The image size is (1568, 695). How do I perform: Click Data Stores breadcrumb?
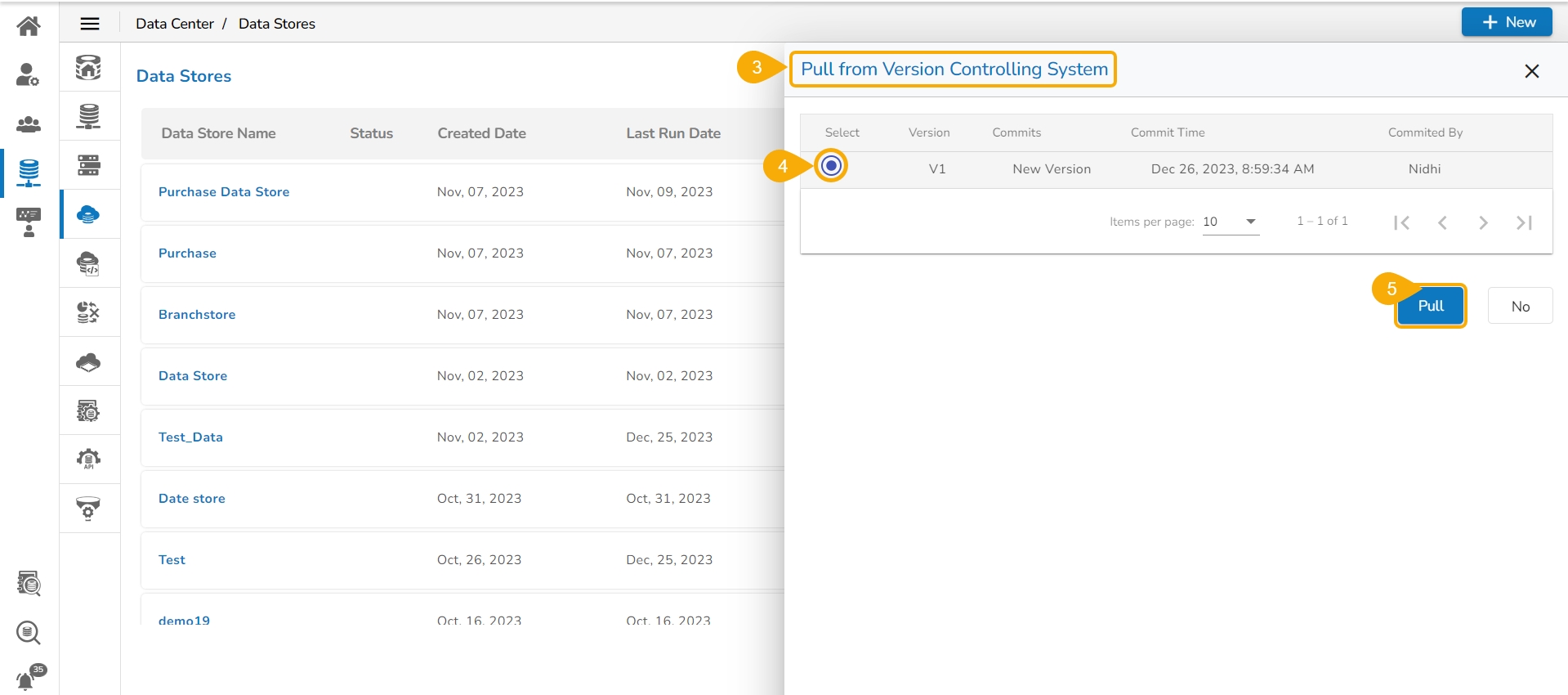pos(277,24)
